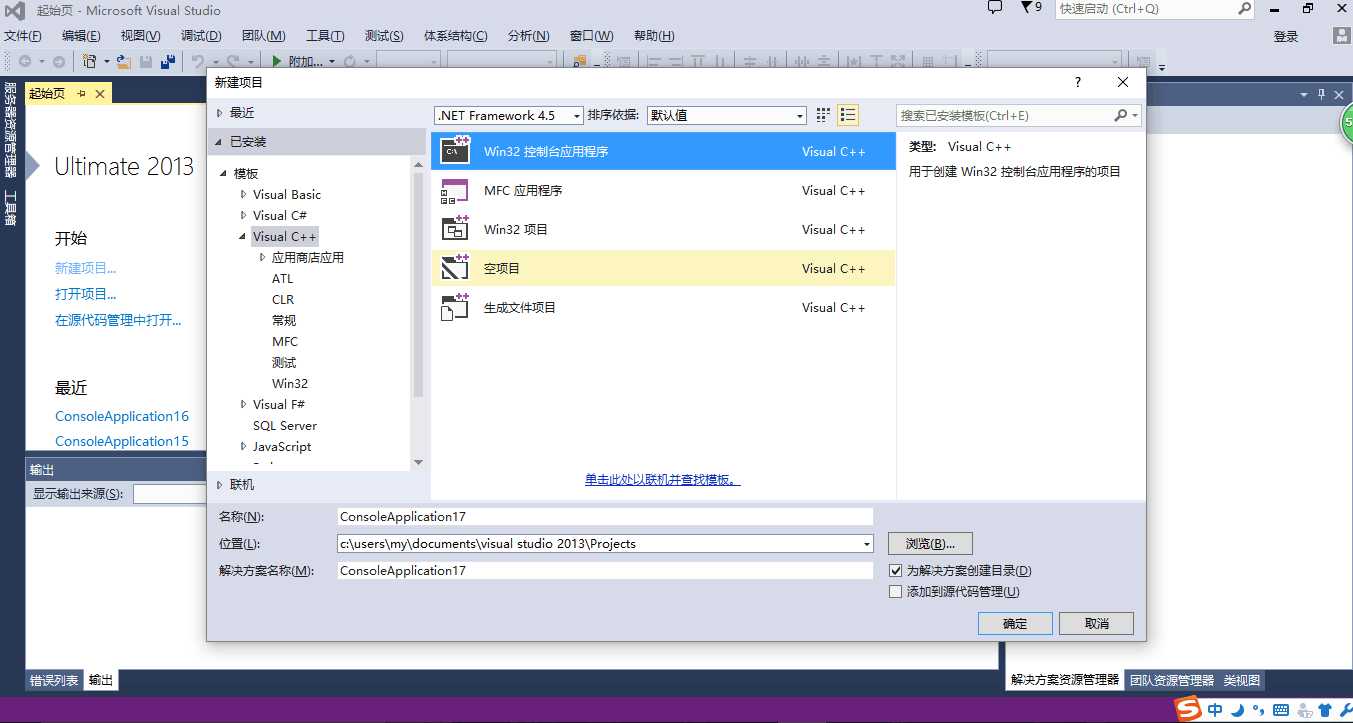Select the Win32 控制台应用程序 template icon
The image size is (1353, 723).
click(455, 151)
